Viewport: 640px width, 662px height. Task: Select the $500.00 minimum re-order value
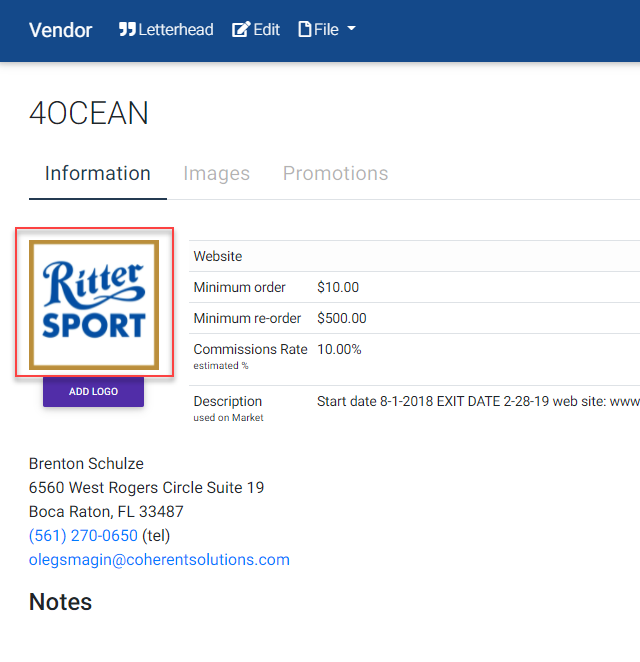point(342,318)
